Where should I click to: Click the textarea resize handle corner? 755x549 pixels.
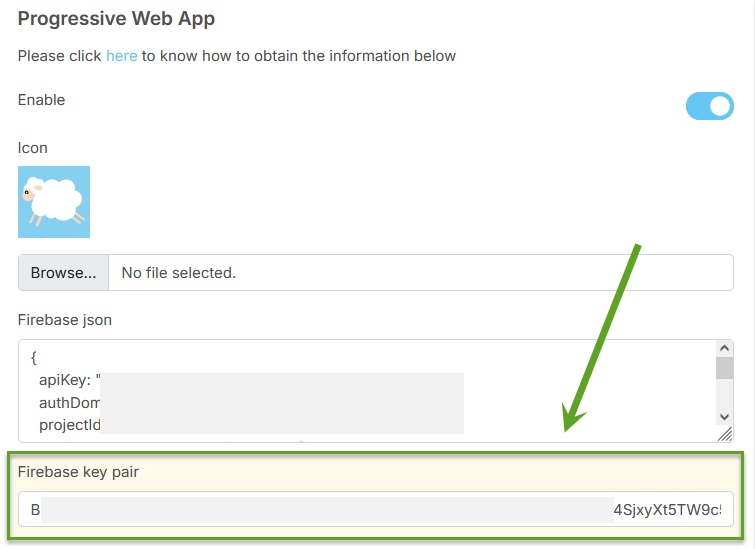coord(724,434)
